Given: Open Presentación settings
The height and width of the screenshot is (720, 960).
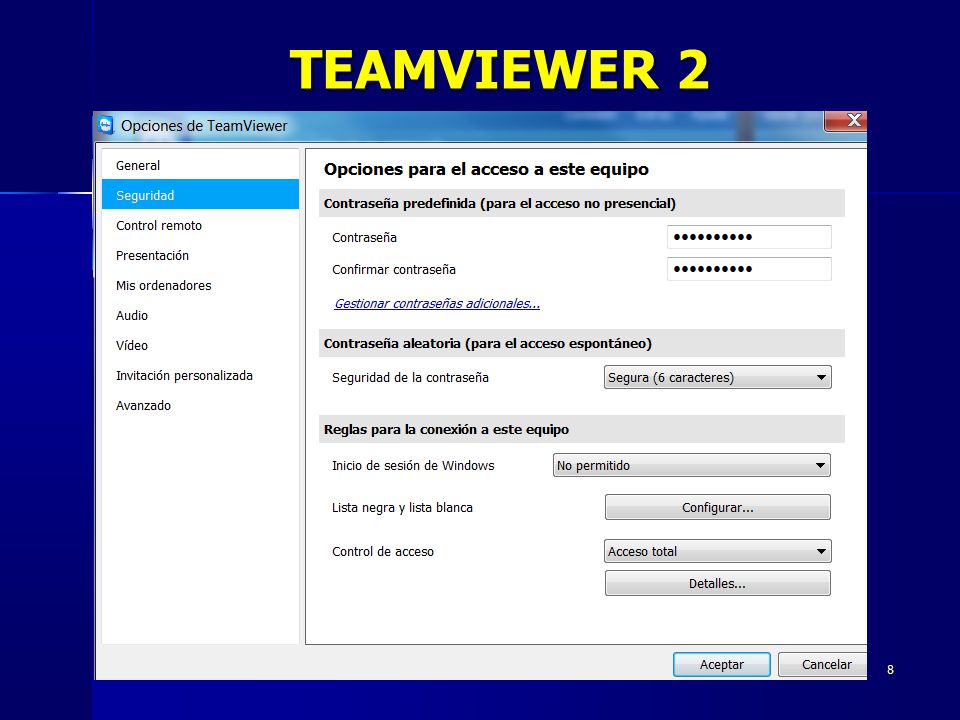Looking at the screenshot, I should [x=200, y=255].
